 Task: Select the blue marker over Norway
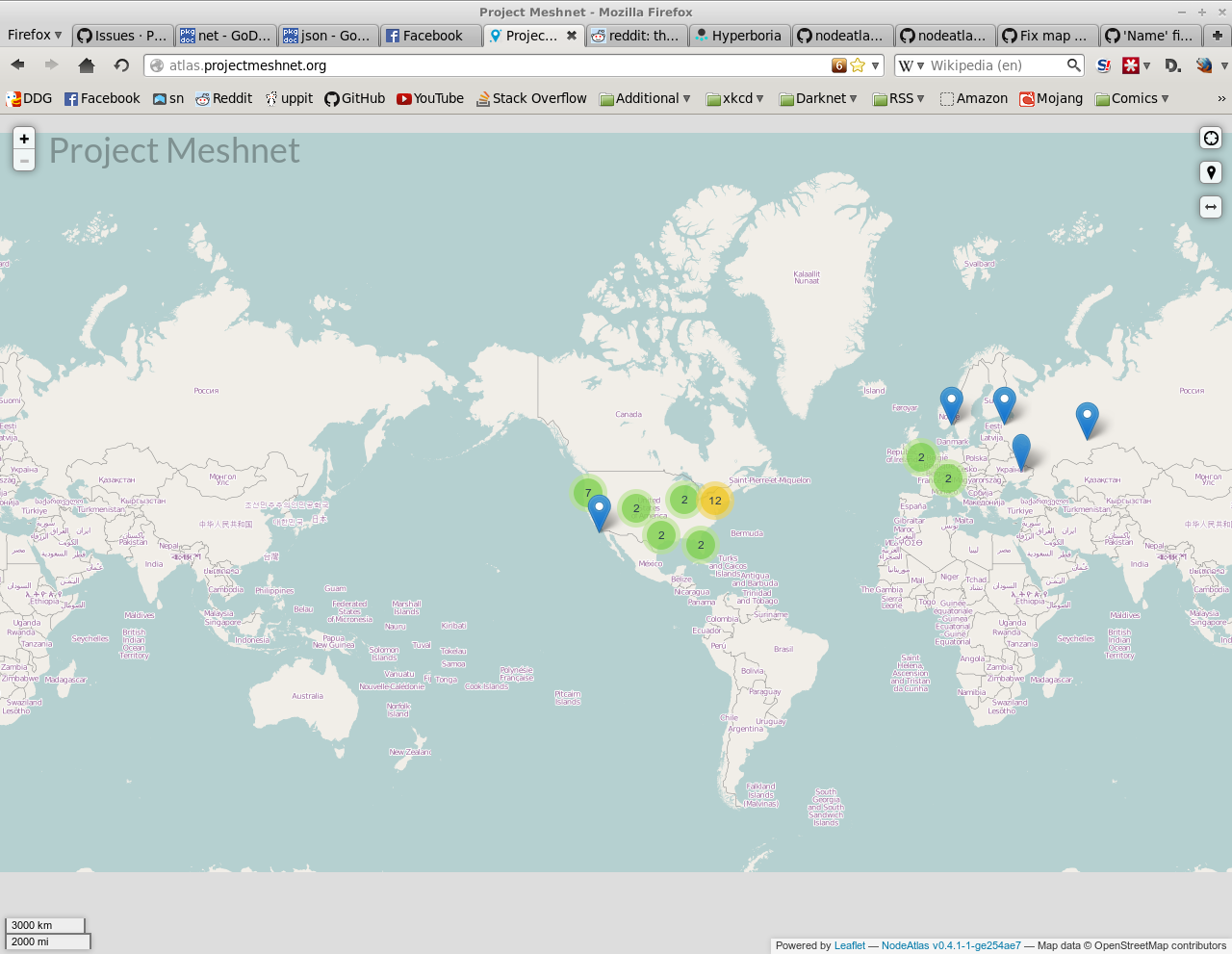coord(951,405)
